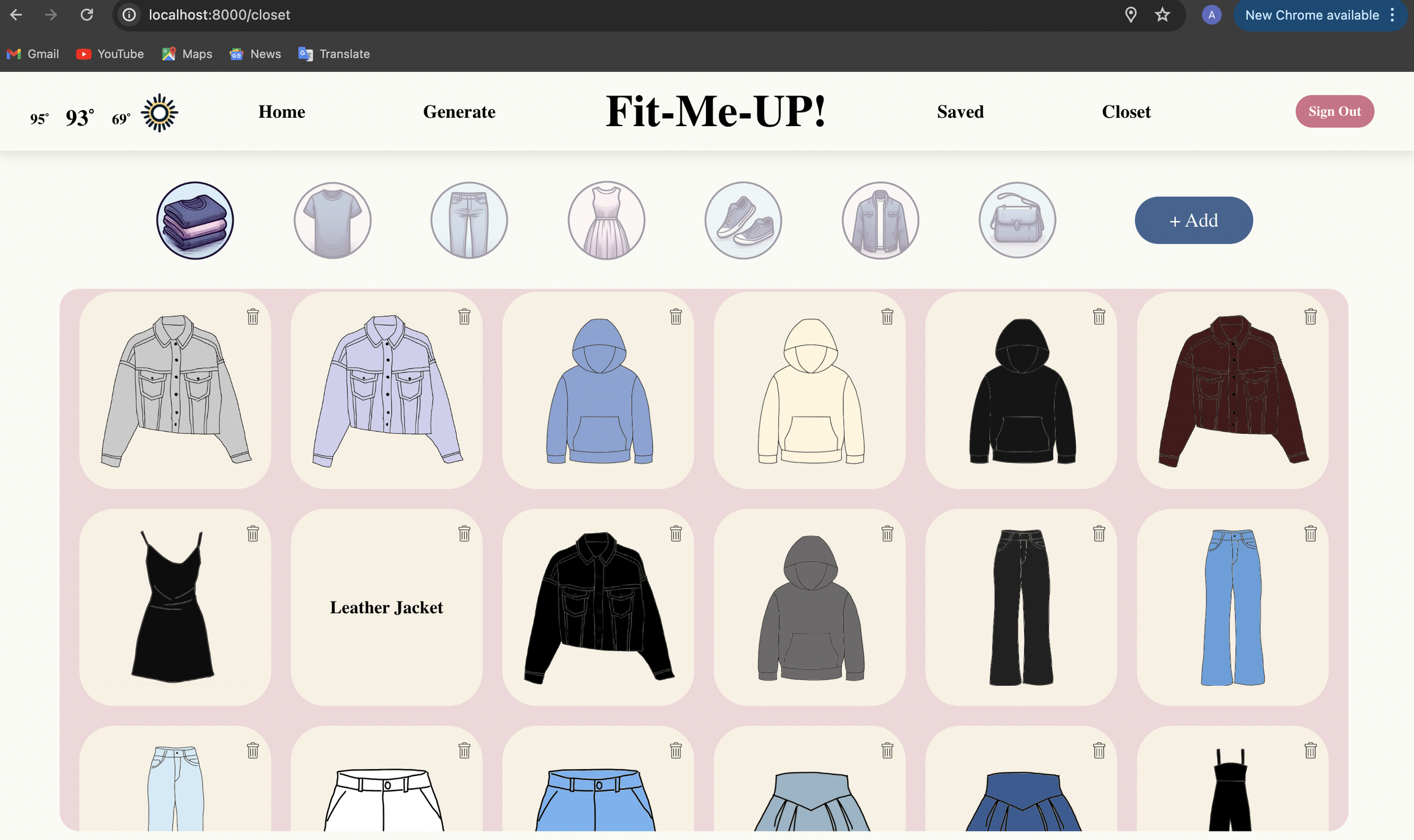Filter closet by jeans category icon
Viewport: 1414px width, 840px height.
(x=469, y=220)
